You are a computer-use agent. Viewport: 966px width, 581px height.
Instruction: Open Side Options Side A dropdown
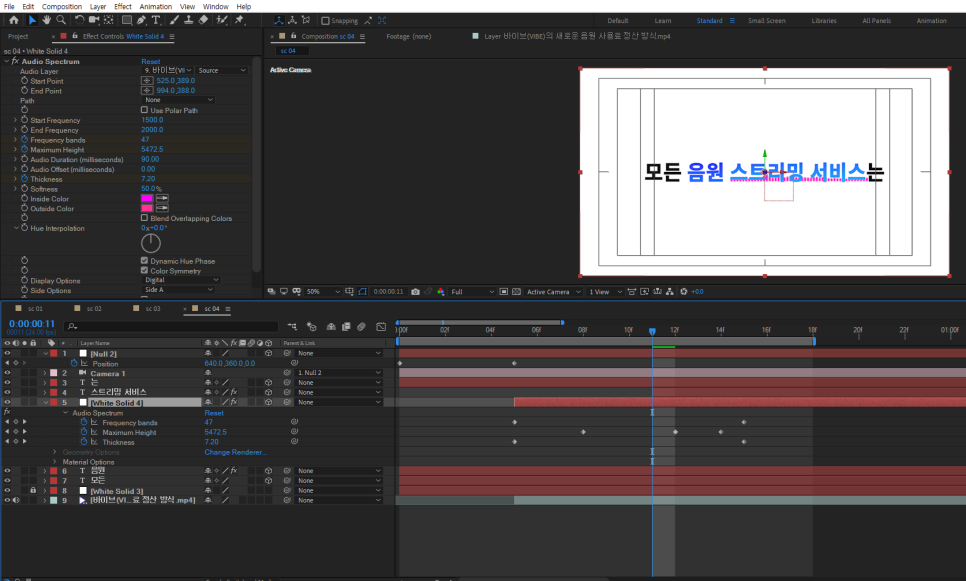pyautogui.click(x=178, y=290)
